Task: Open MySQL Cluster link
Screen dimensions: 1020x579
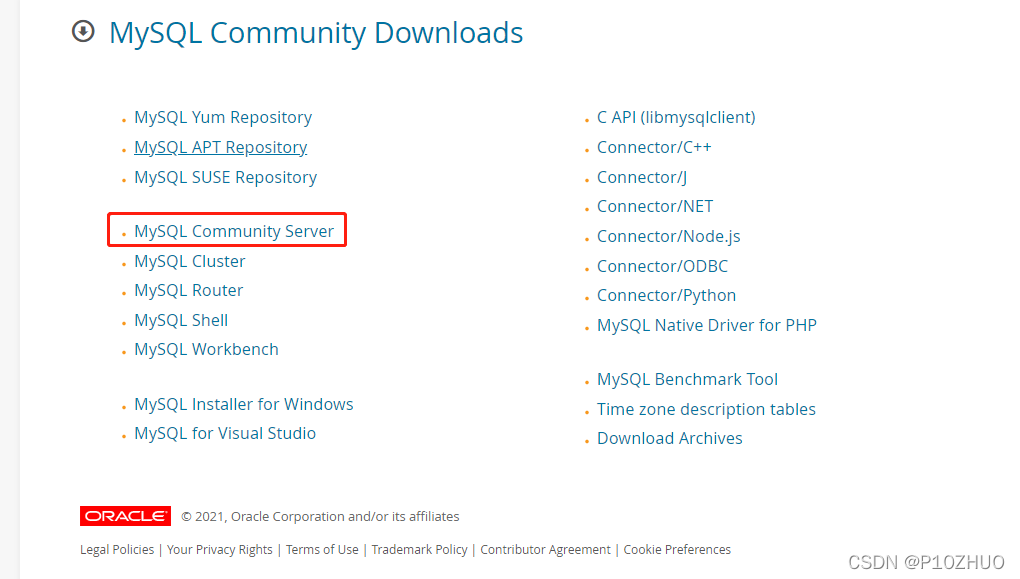Action: click(190, 261)
